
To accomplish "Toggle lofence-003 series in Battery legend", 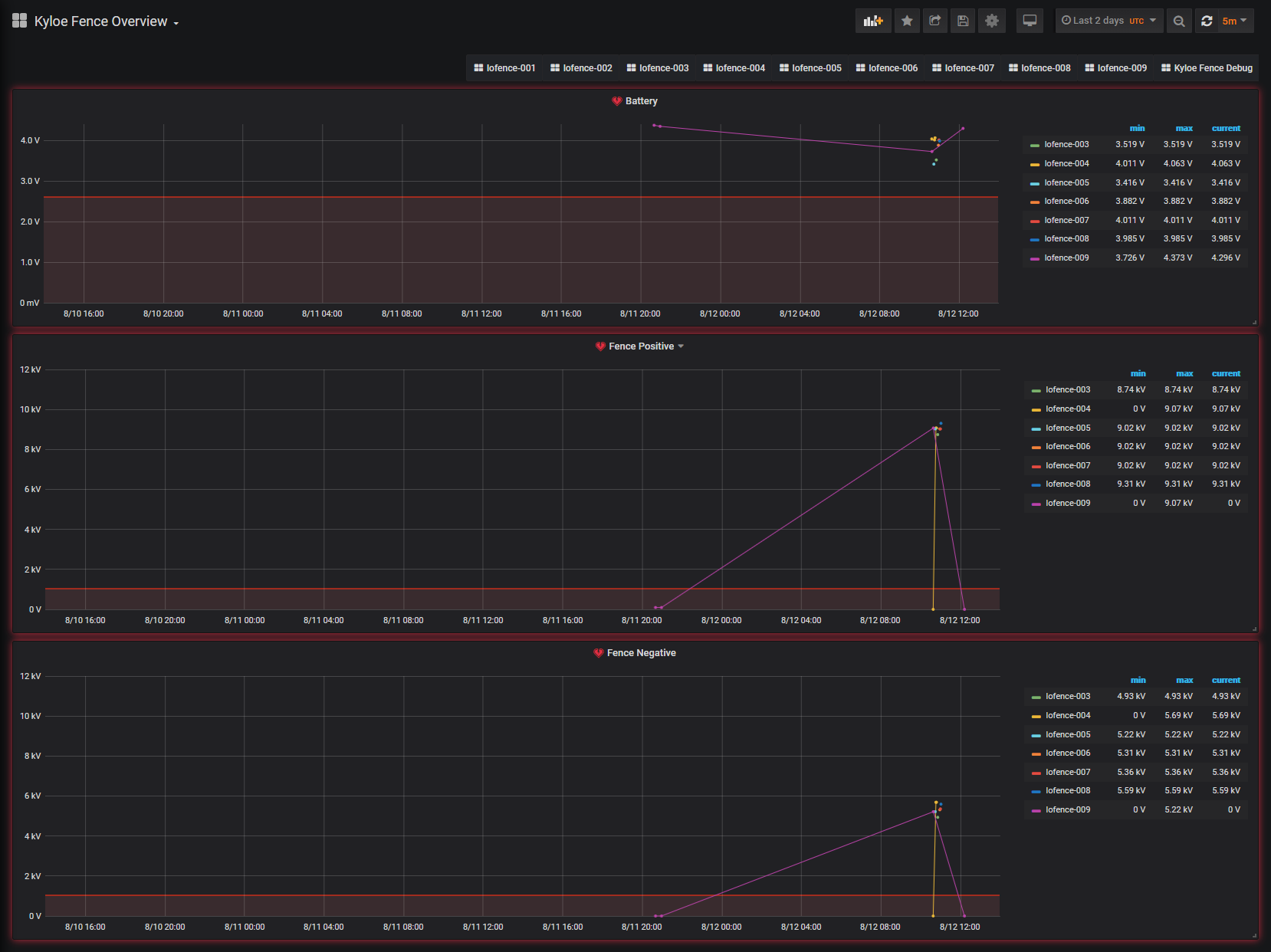I will [x=1066, y=145].
